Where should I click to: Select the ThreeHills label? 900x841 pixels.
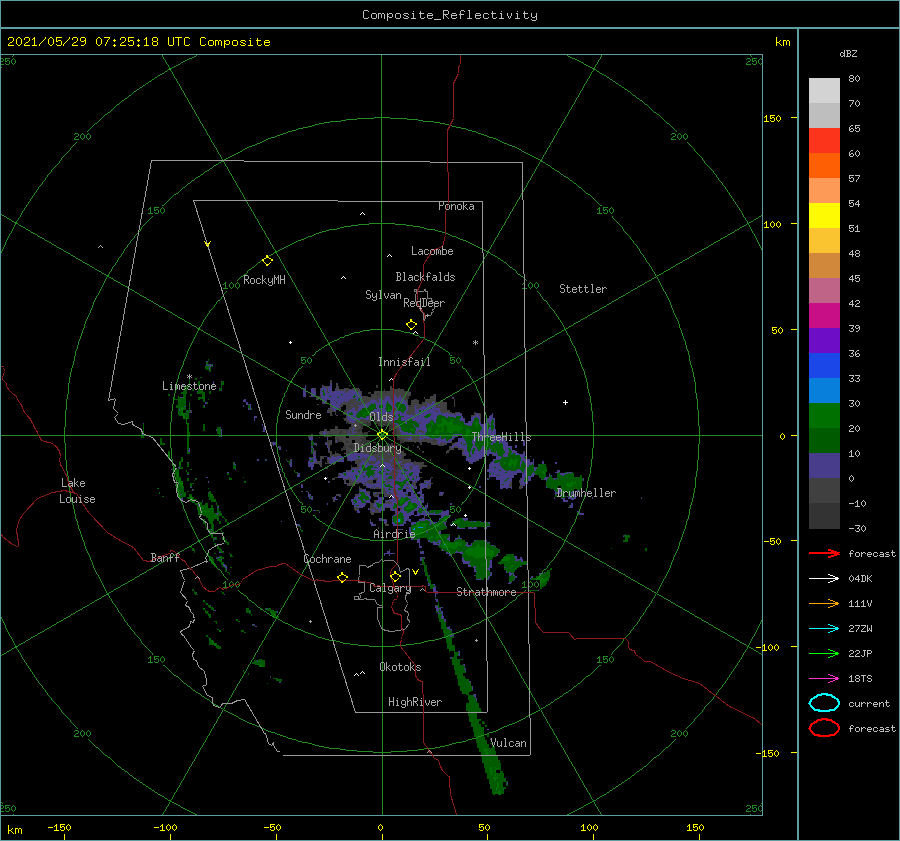(x=501, y=437)
